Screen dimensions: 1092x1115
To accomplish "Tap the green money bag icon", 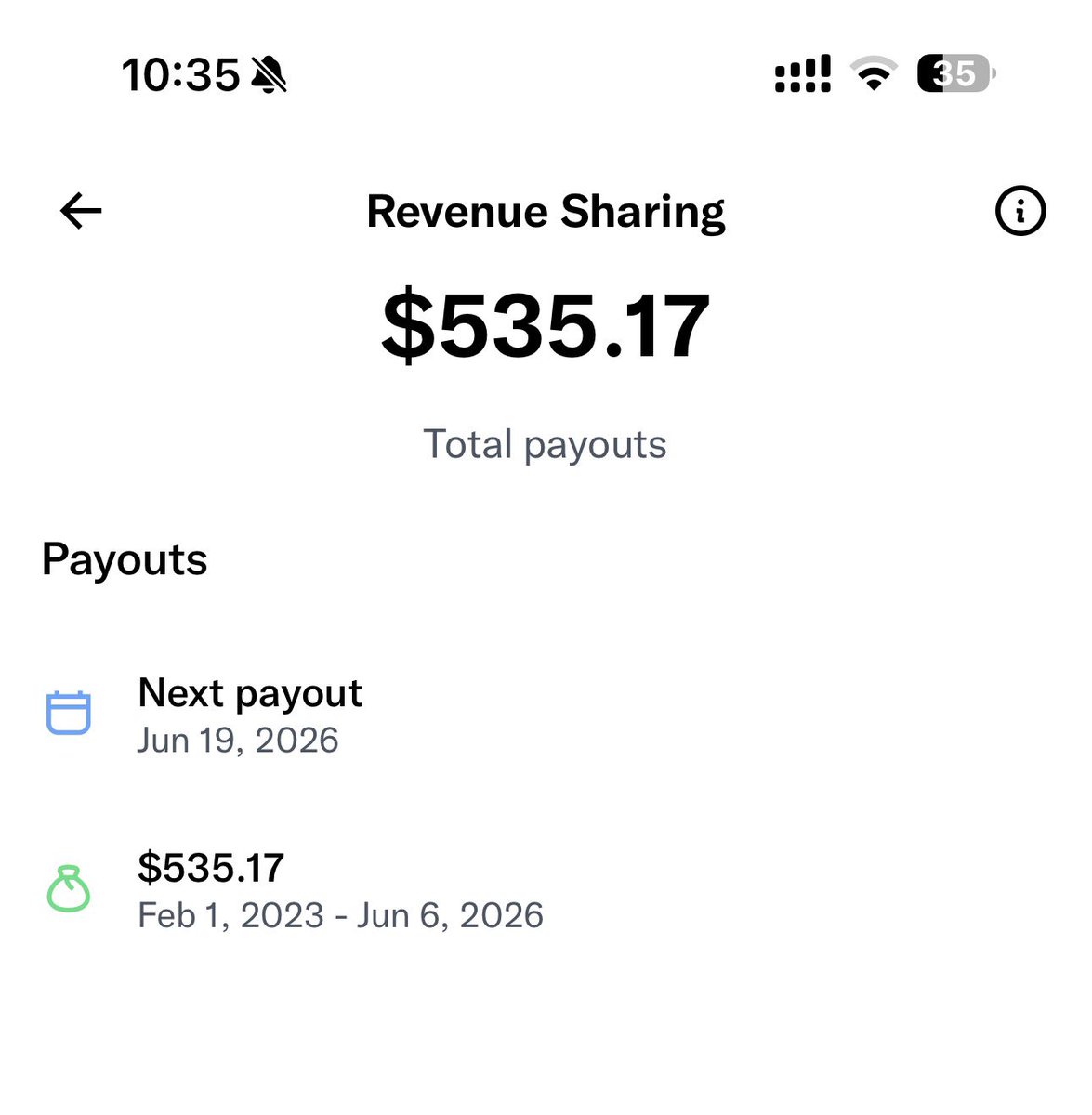I will (x=69, y=888).
